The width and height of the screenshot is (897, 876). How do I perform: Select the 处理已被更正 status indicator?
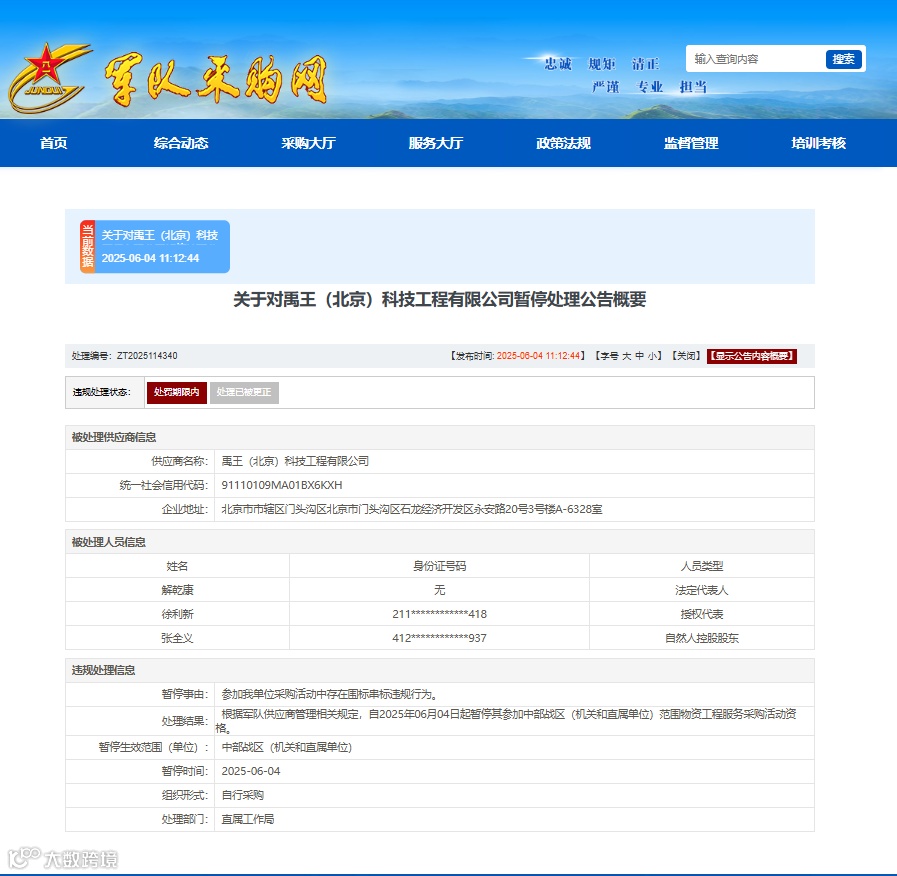point(247,392)
